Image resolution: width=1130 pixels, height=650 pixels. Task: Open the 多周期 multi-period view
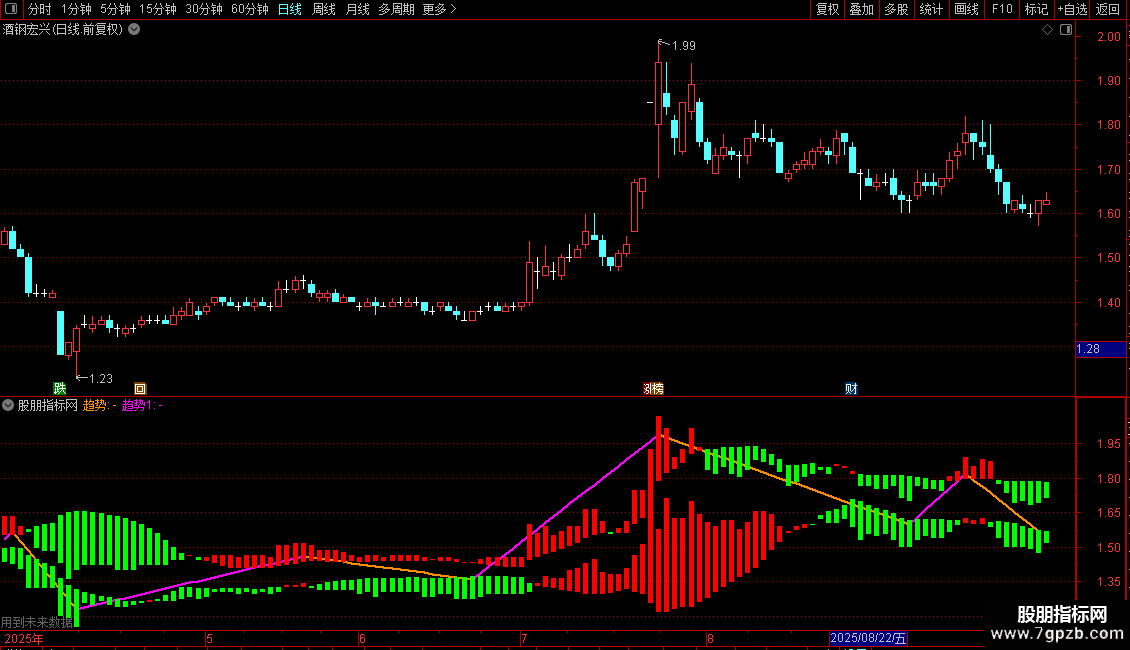click(x=396, y=9)
